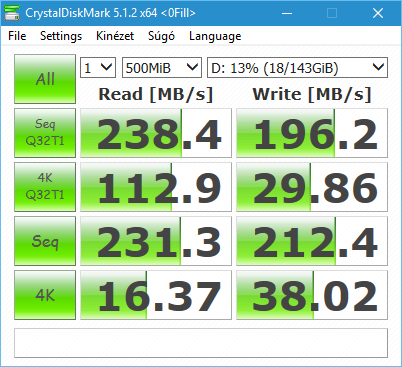Click the CrystalDiskMark title bar app icon

12,13
